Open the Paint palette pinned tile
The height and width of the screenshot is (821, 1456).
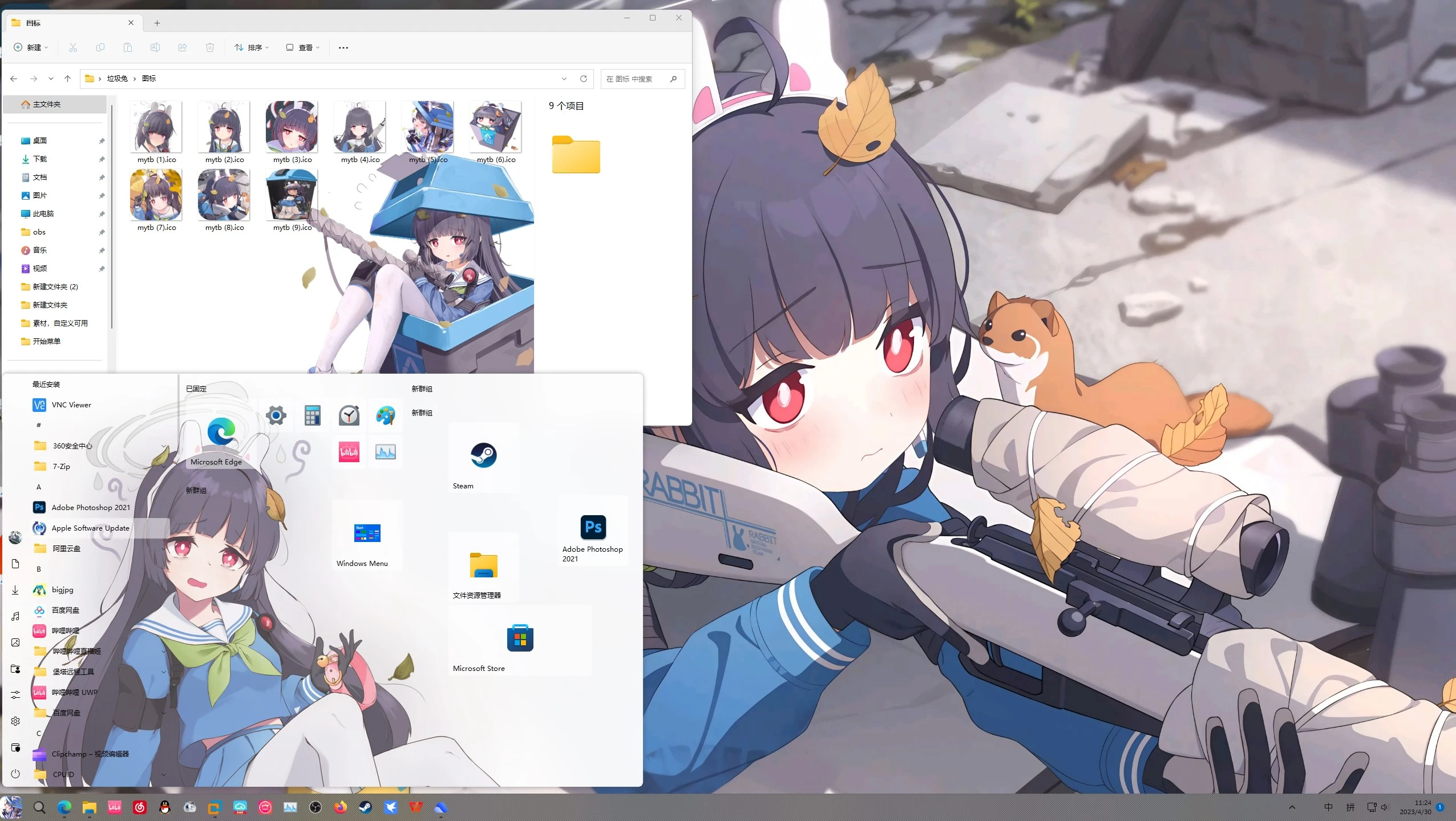385,415
